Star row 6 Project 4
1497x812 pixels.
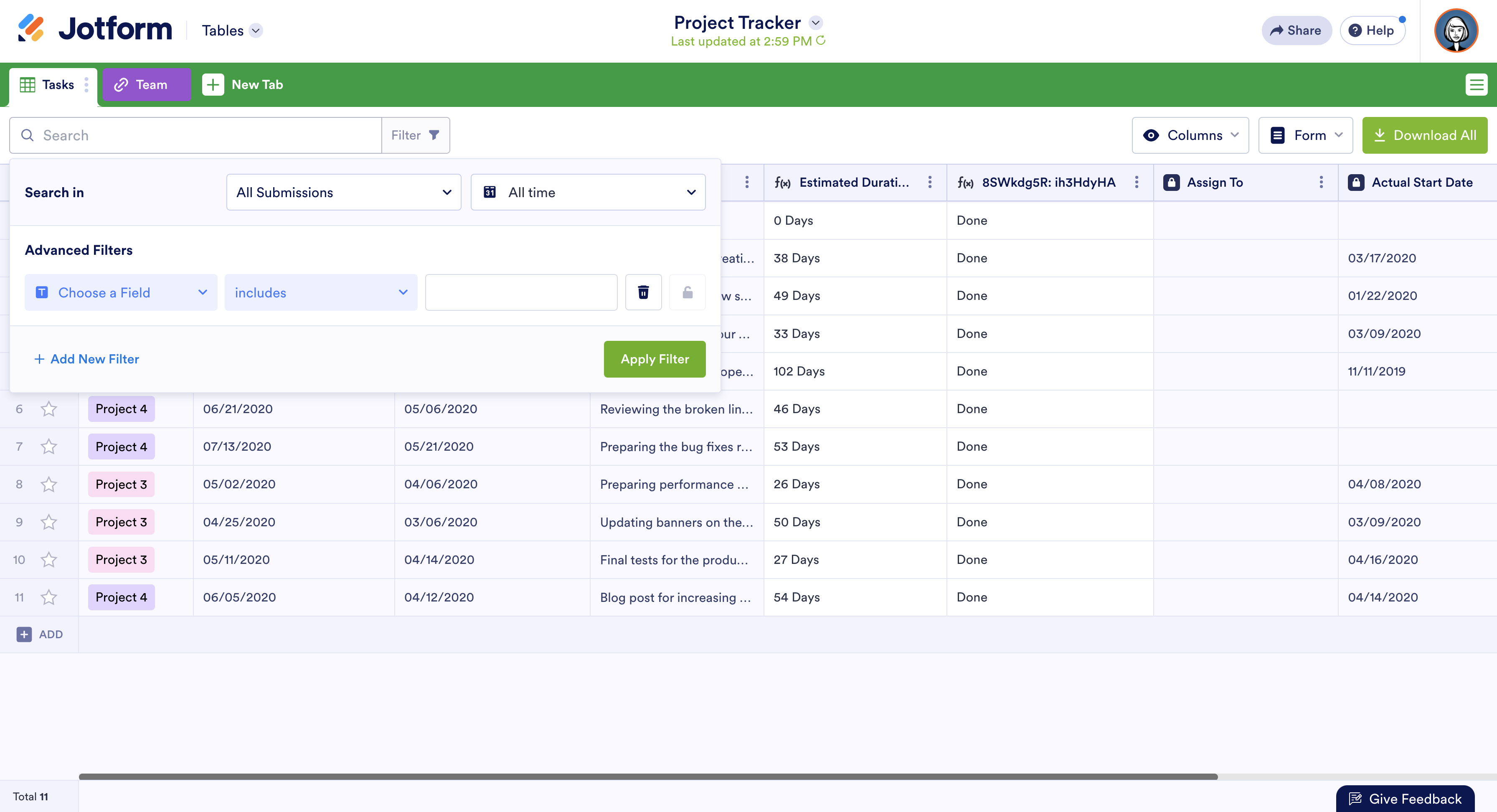(49, 409)
